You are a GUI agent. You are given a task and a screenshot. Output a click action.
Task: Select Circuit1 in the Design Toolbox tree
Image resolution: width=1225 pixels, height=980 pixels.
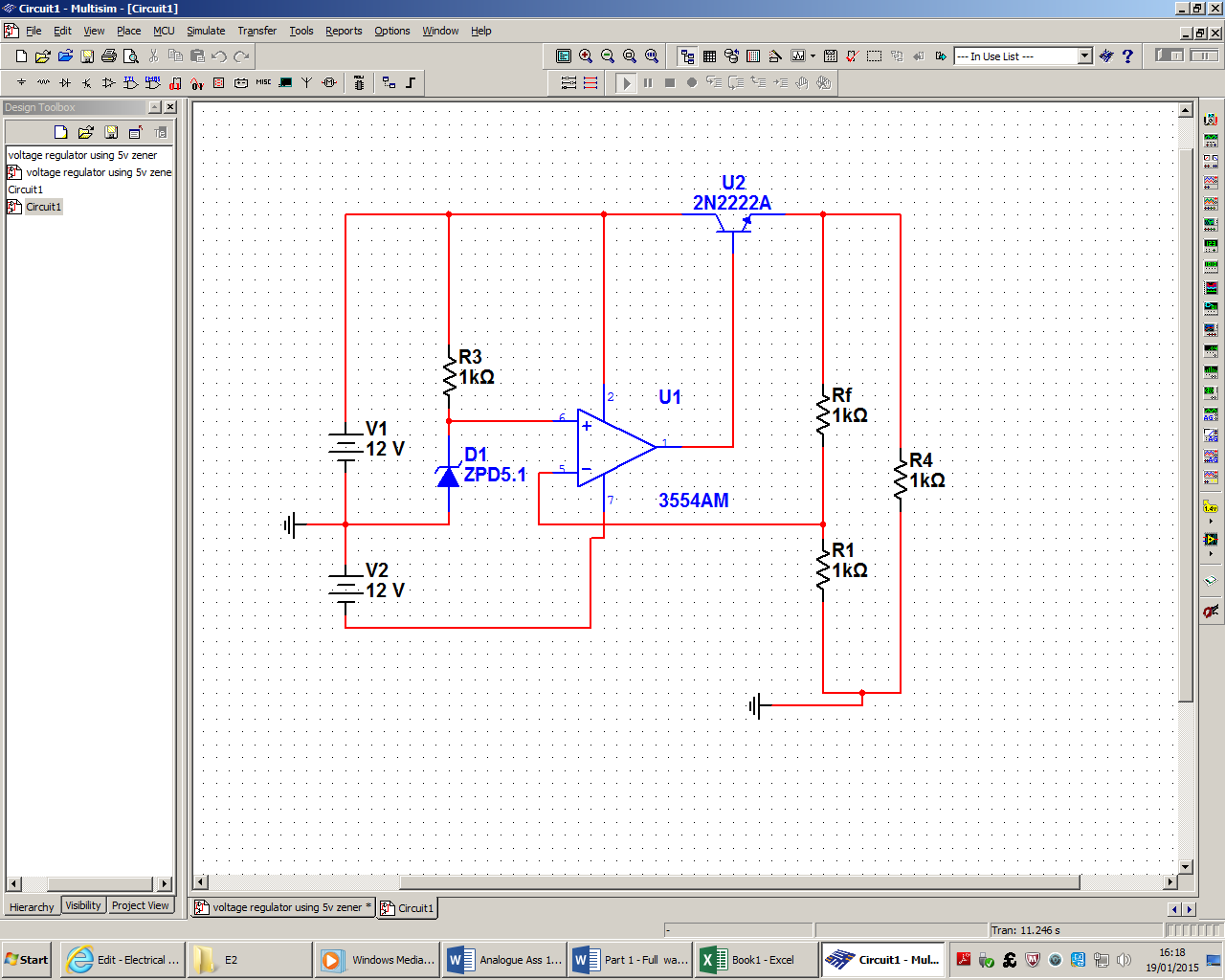tap(43, 207)
